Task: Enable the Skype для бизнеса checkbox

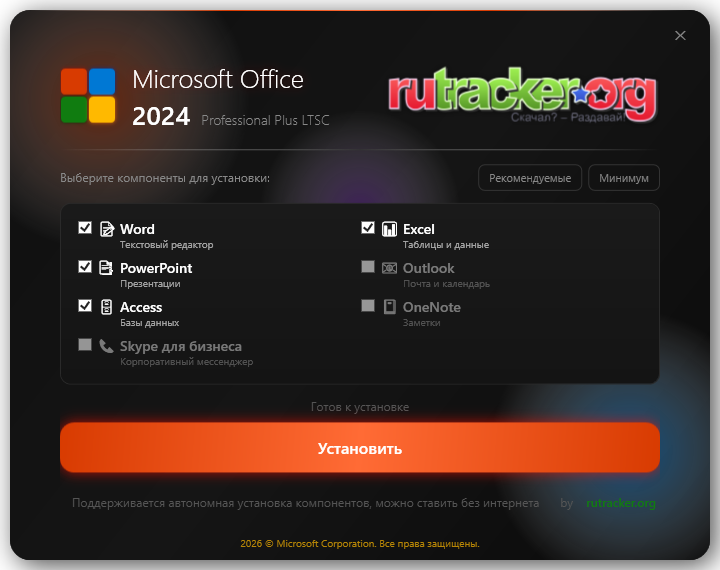Action: pos(85,345)
